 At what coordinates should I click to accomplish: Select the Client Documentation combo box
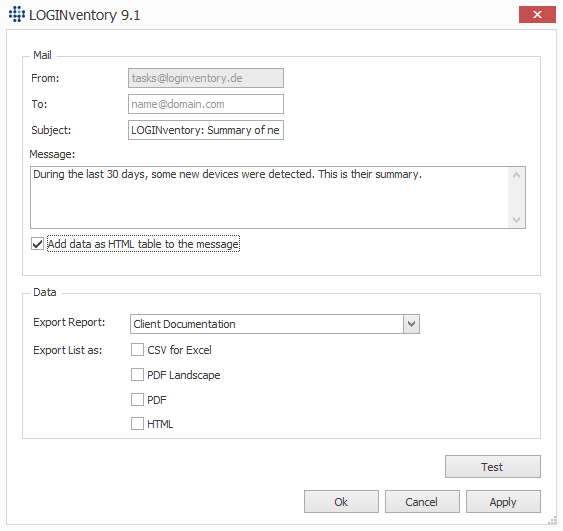tap(275, 324)
